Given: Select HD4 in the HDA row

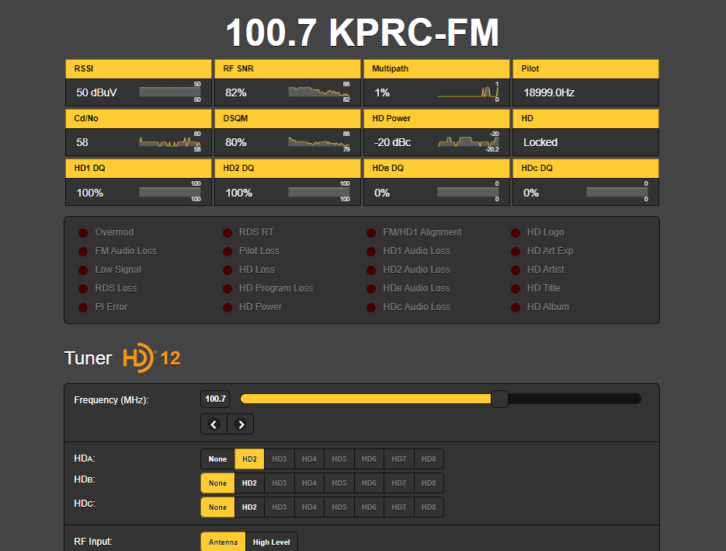Looking at the screenshot, I should tap(309, 459).
